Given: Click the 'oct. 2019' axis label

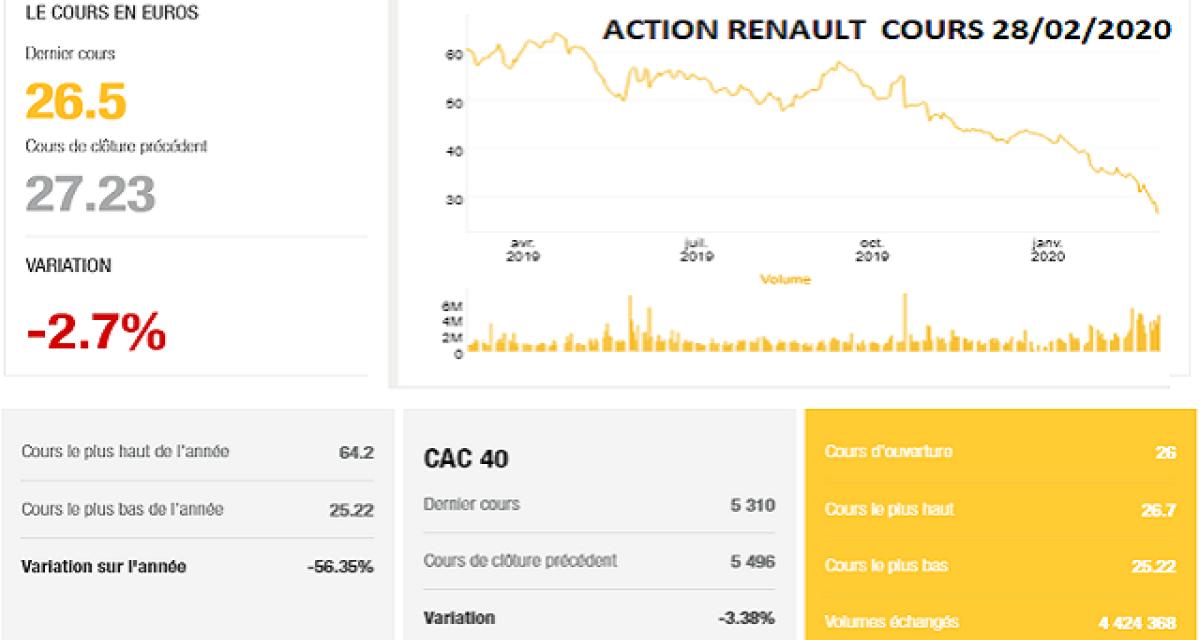Looking at the screenshot, I should click(x=872, y=250).
